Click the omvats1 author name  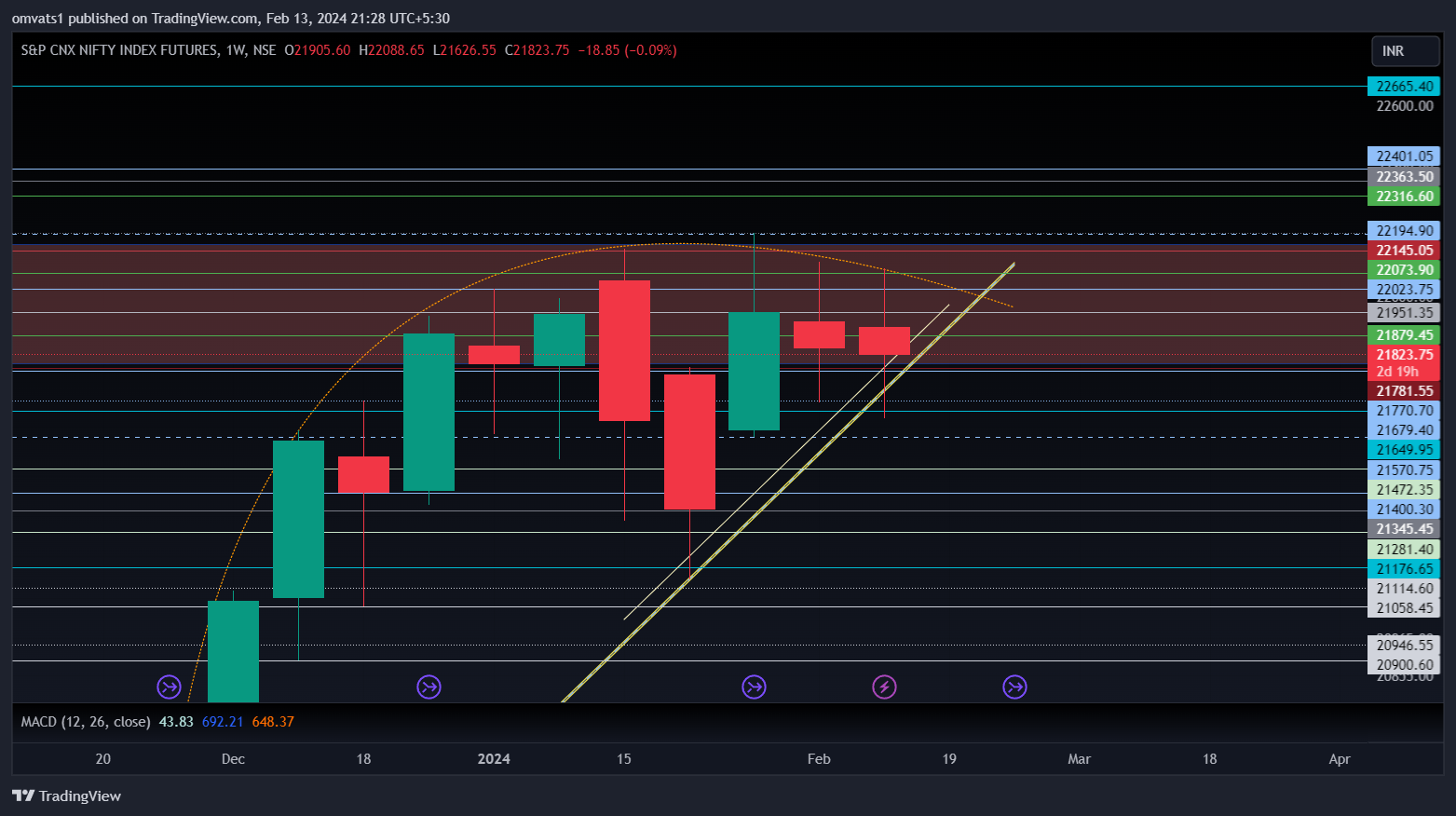pos(38,19)
